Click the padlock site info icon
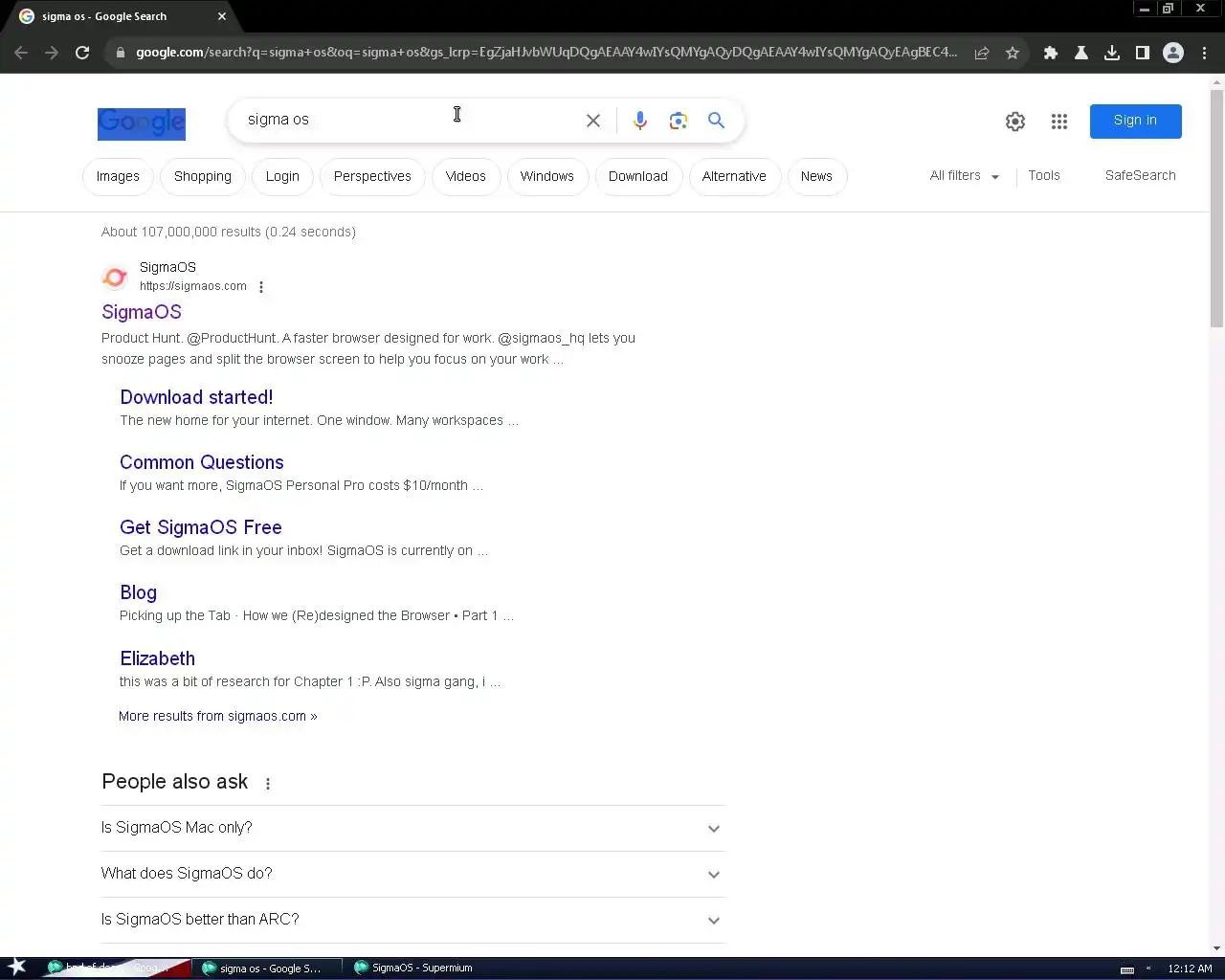Screen dimensions: 1225x980 click(120, 53)
